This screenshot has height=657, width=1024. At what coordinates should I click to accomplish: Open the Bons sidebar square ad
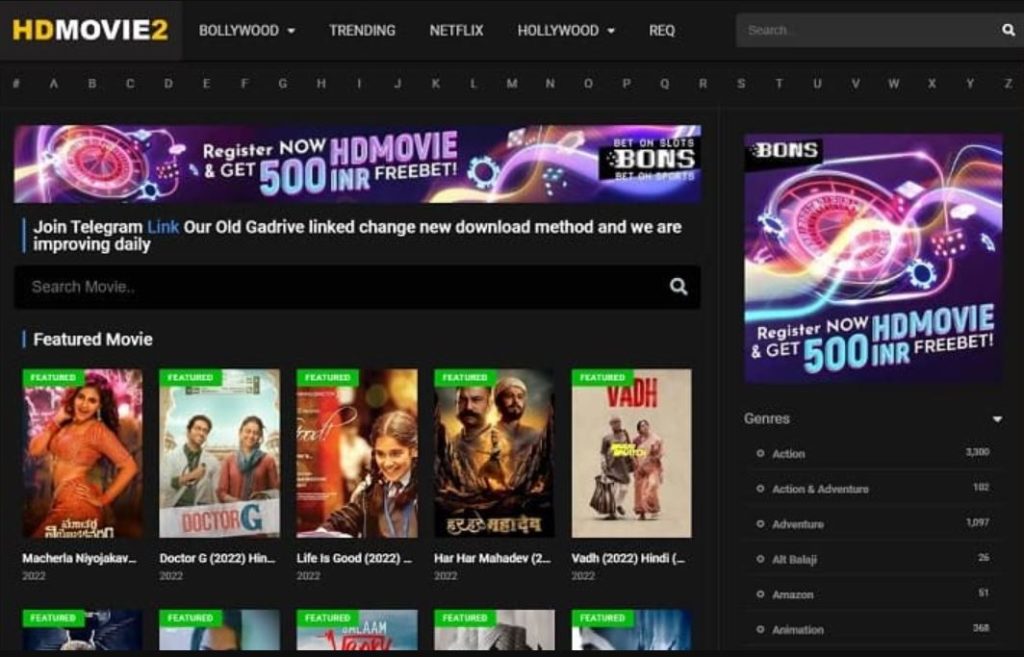point(873,258)
